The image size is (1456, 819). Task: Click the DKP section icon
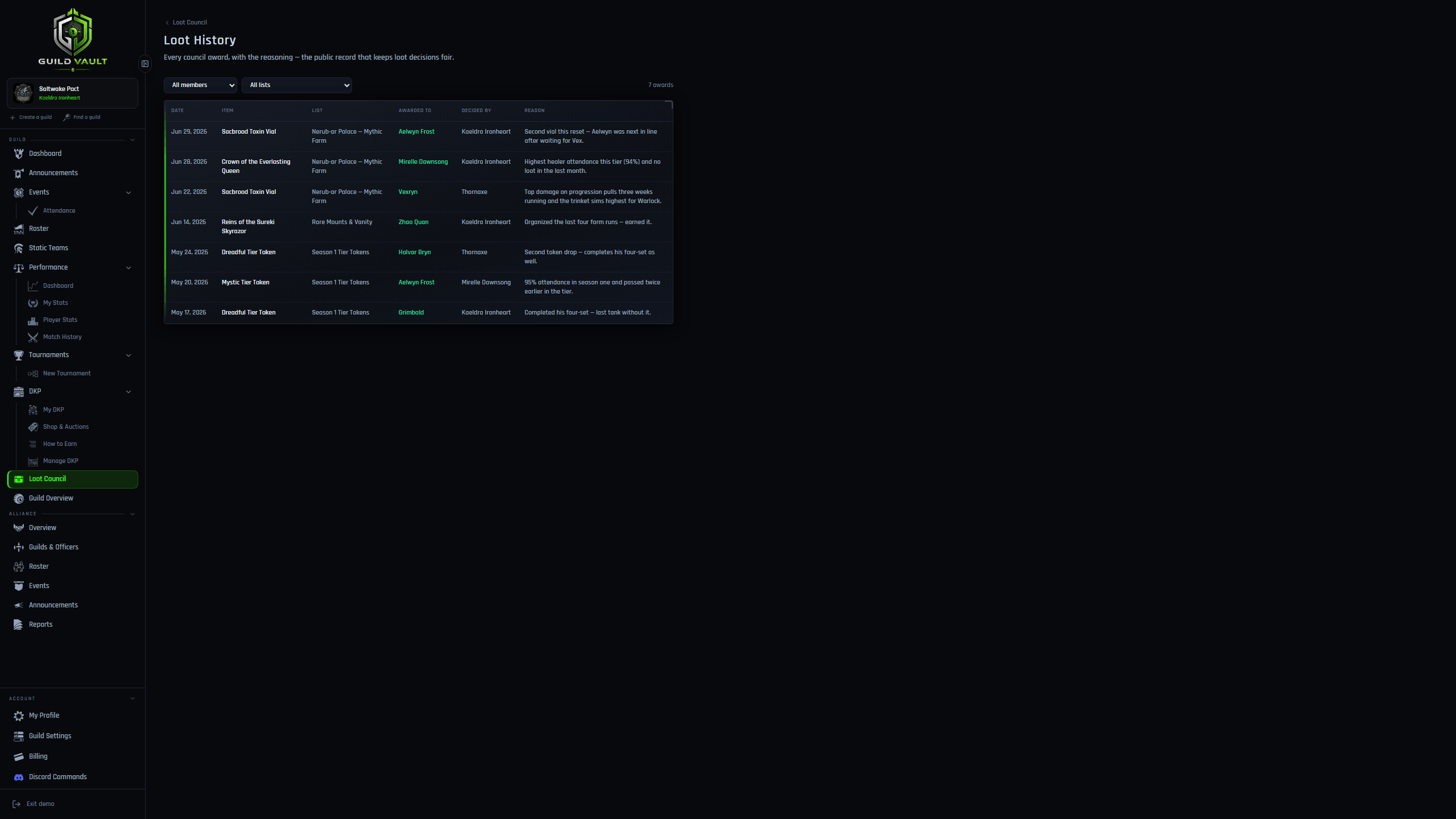click(x=19, y=391)
